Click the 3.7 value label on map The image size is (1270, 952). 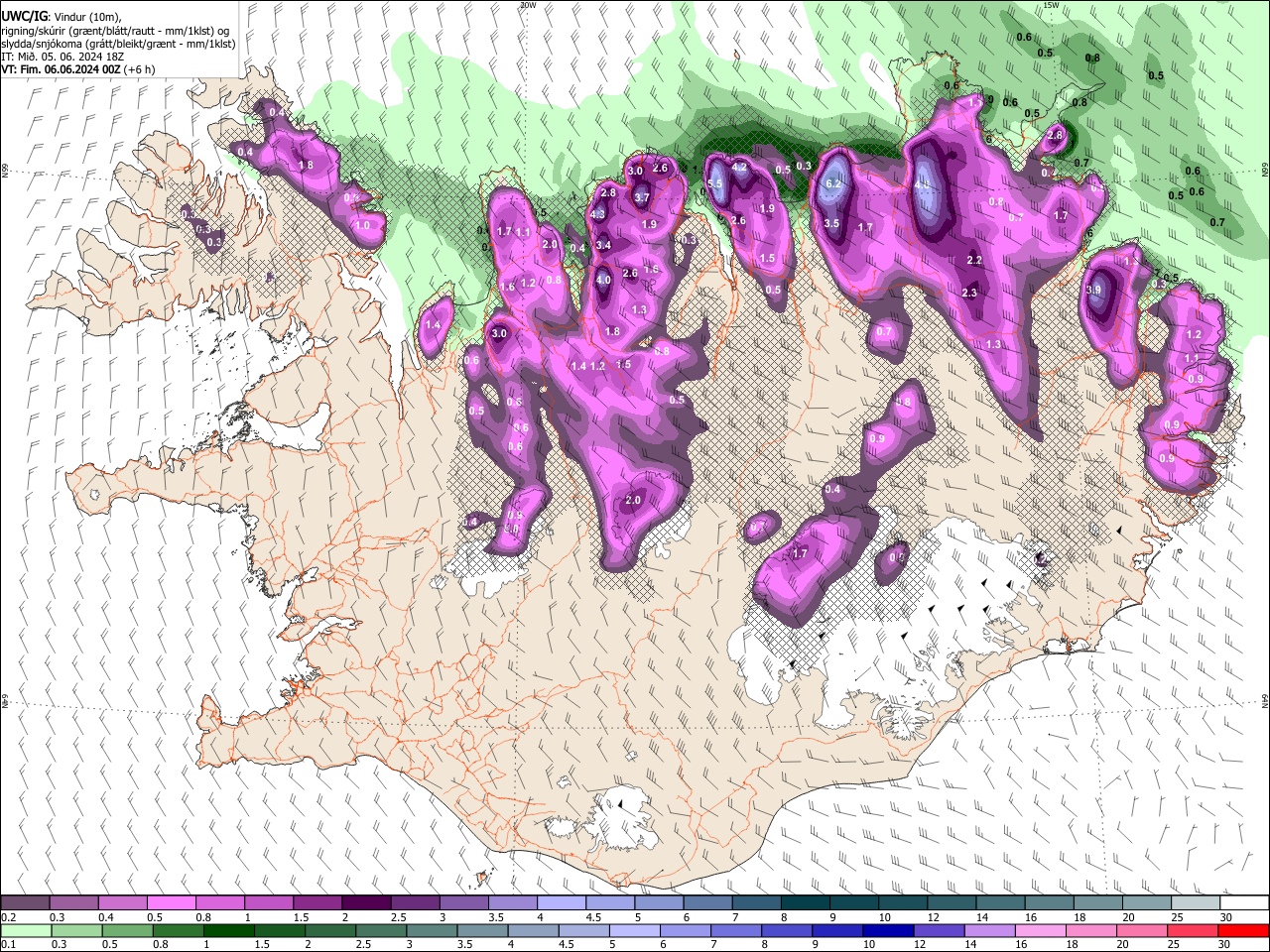642,197
